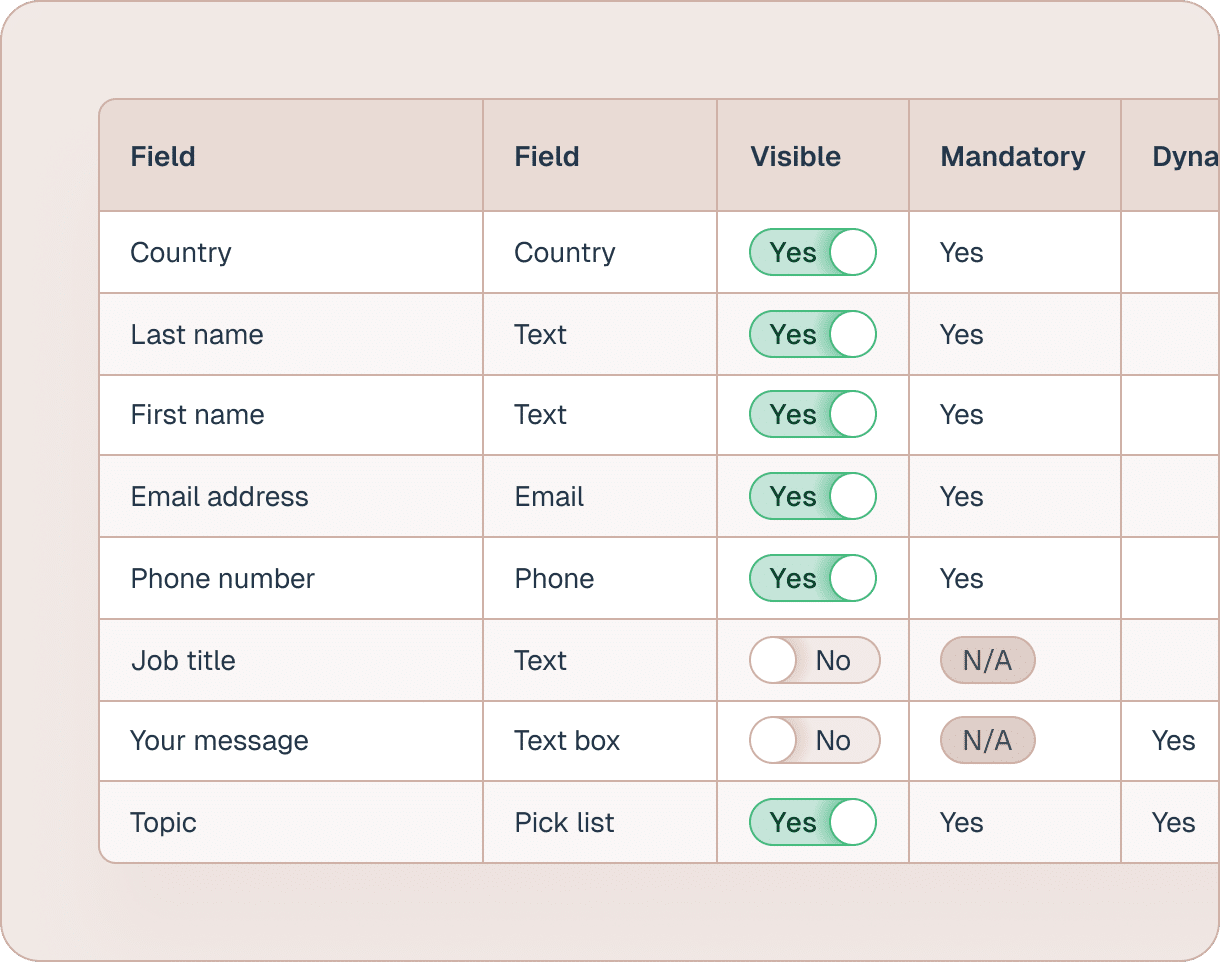Select the Pick list type cell
This screenshot has width=1220, height=962.
pos(564,823)
